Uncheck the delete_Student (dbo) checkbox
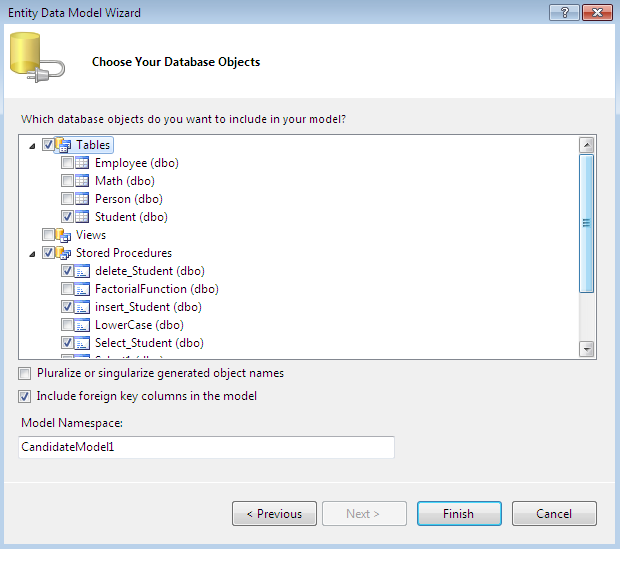The image size is (620, 572). pos(67,271)
